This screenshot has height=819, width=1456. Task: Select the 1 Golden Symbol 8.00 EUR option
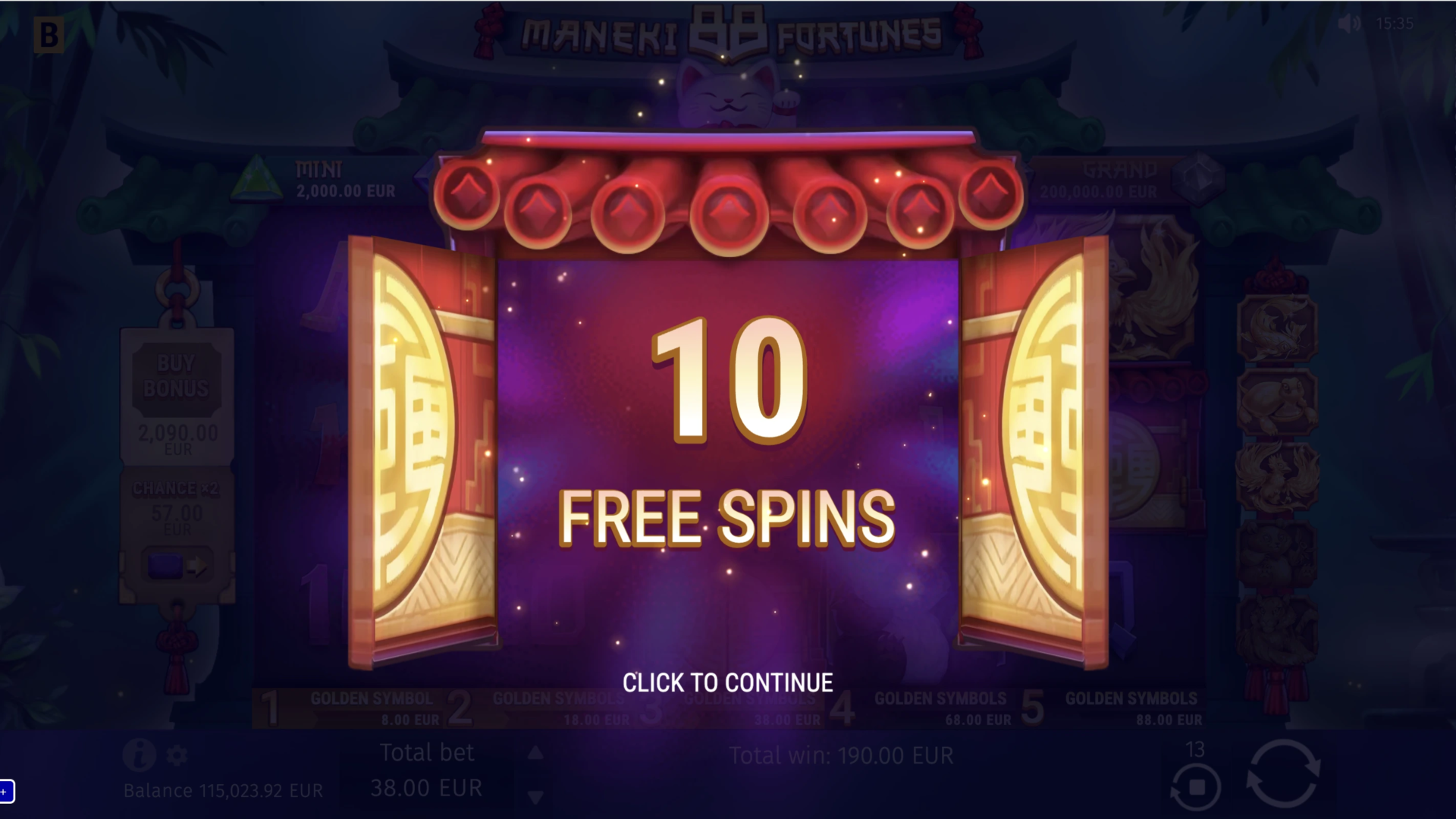point(350,708)
